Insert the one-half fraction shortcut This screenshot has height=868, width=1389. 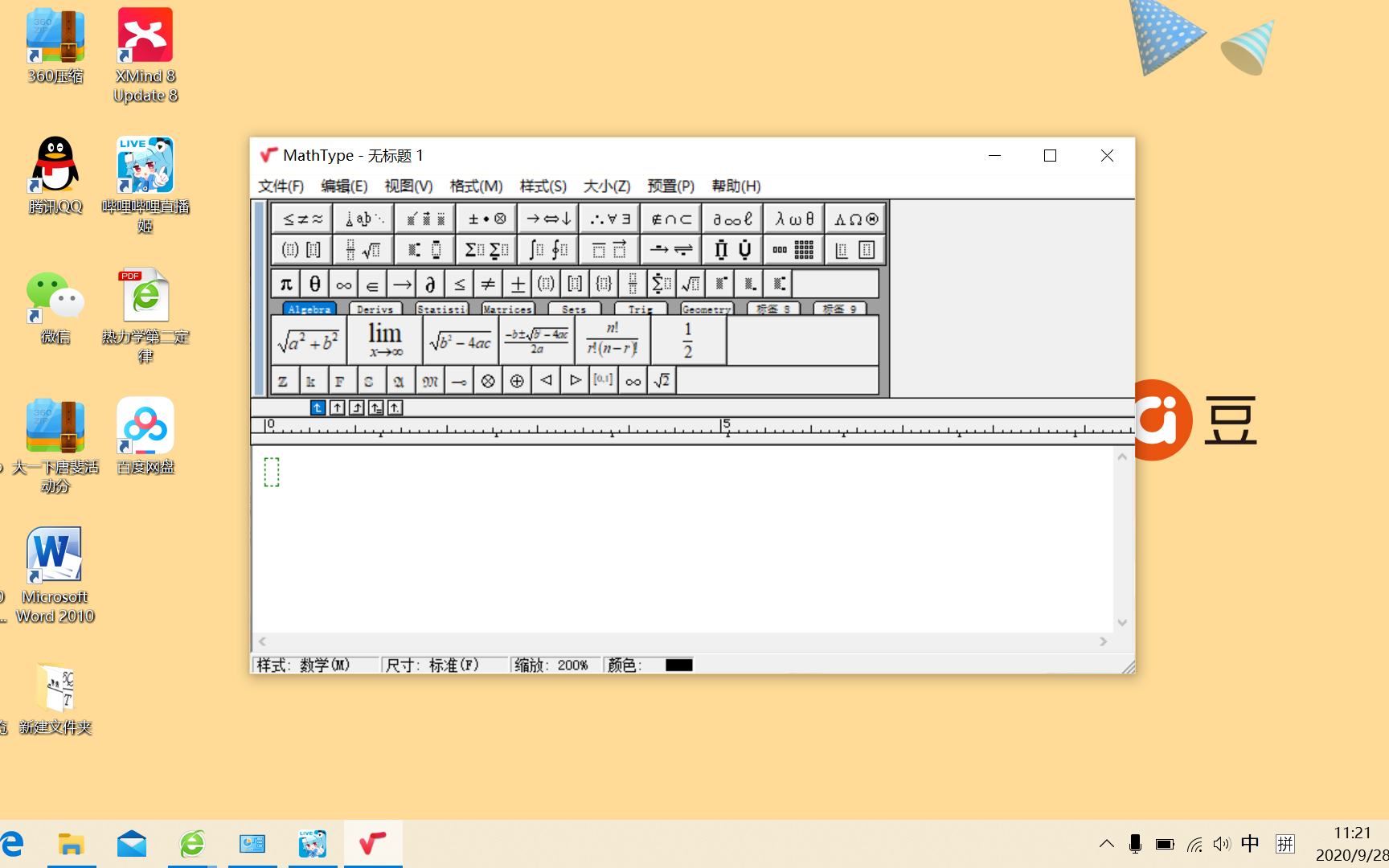(x=688, y=339)
